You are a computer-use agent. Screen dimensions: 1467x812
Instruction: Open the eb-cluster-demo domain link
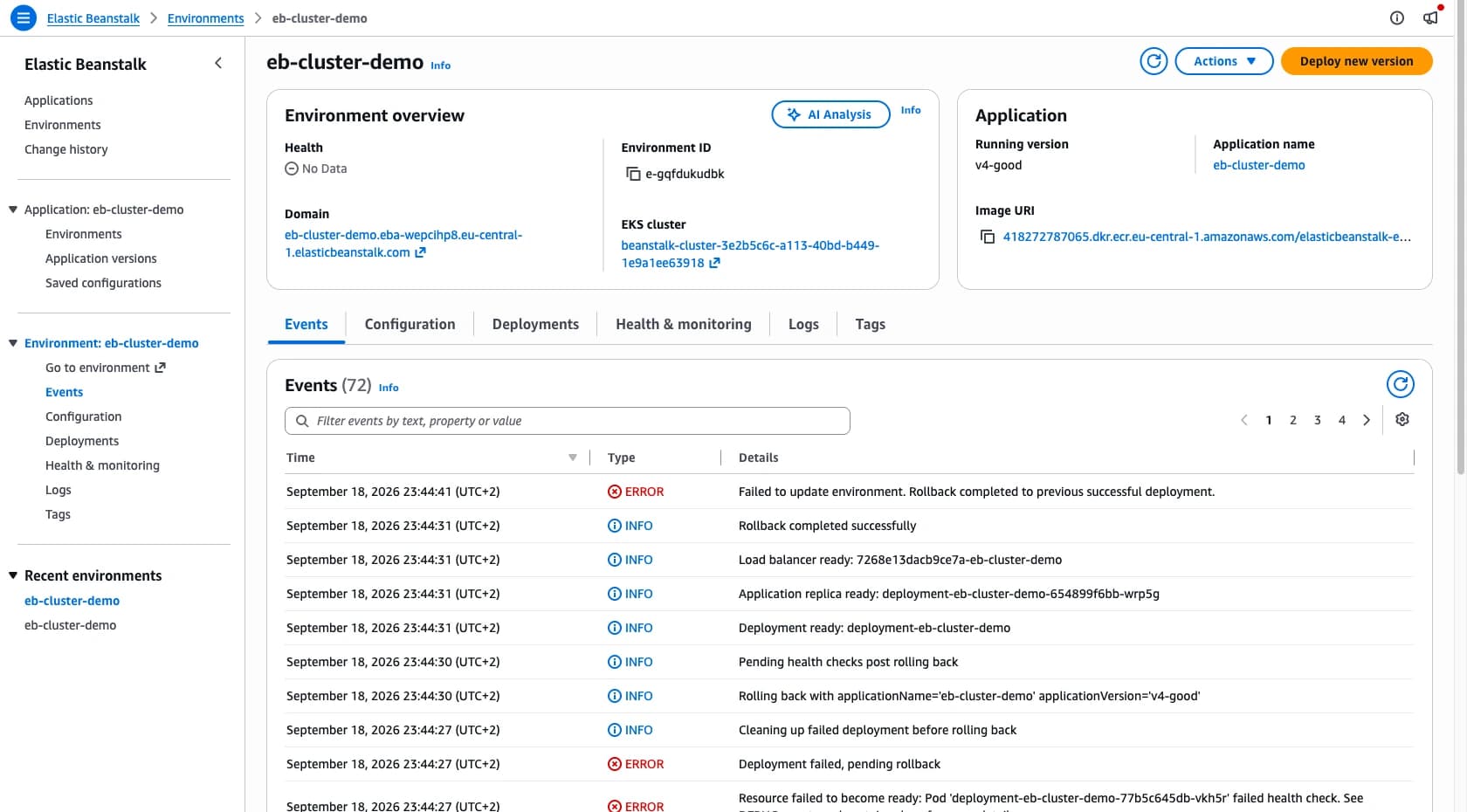[x=403, y=244]
